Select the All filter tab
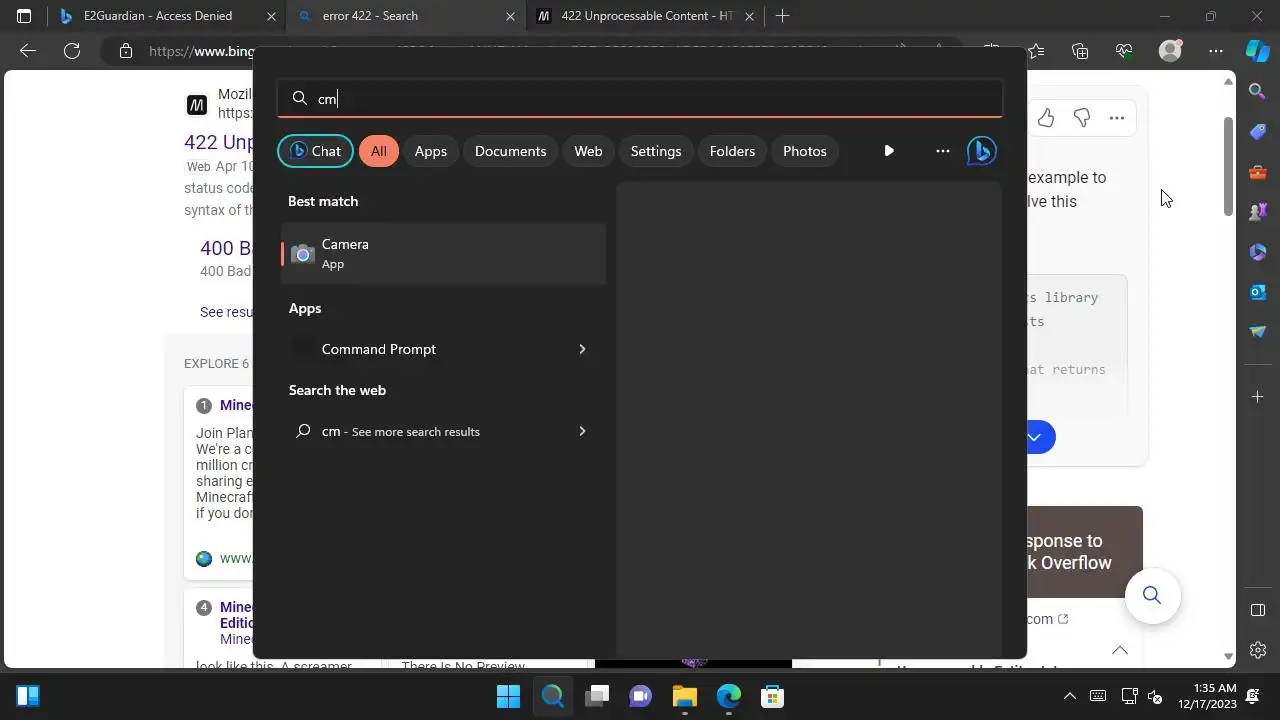Image resolution: width=1280 pixels, height=720 pixels. tap(378, 151)
